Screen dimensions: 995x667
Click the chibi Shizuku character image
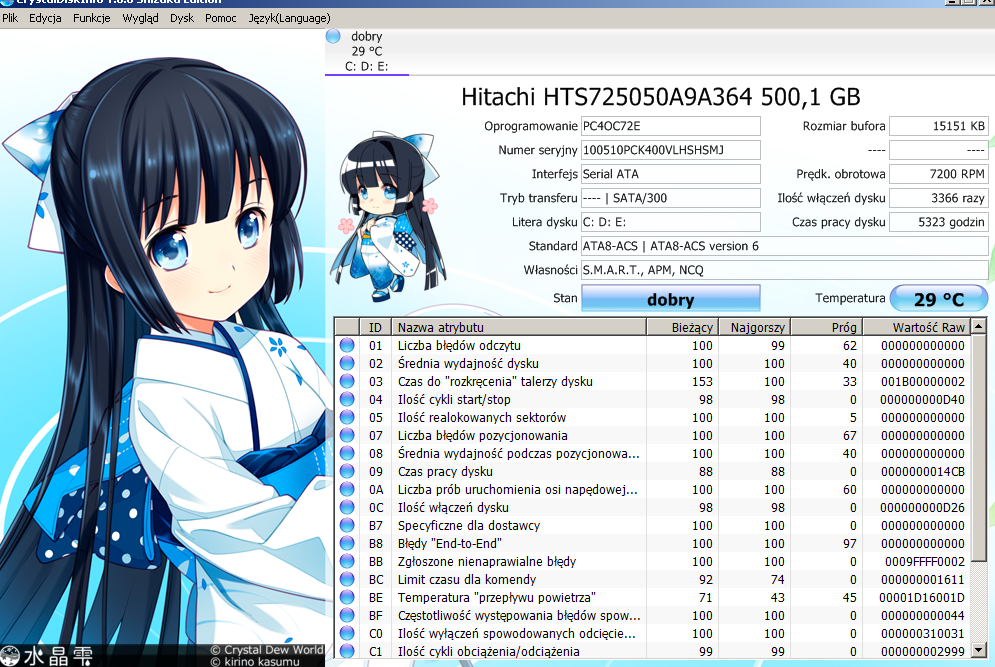click(389, 216)
